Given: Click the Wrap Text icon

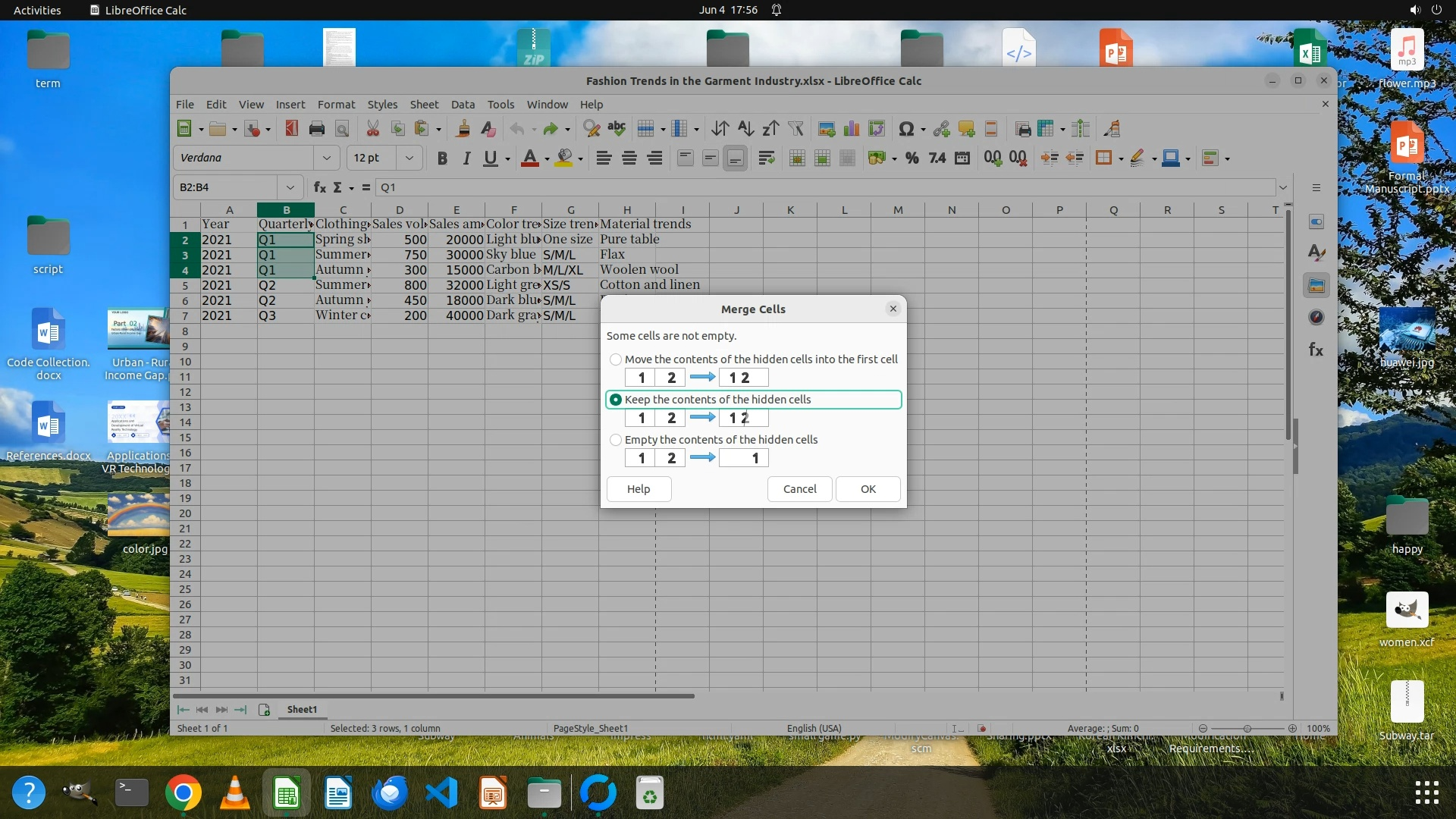Looking at the screenshot, I should point(766,158).
